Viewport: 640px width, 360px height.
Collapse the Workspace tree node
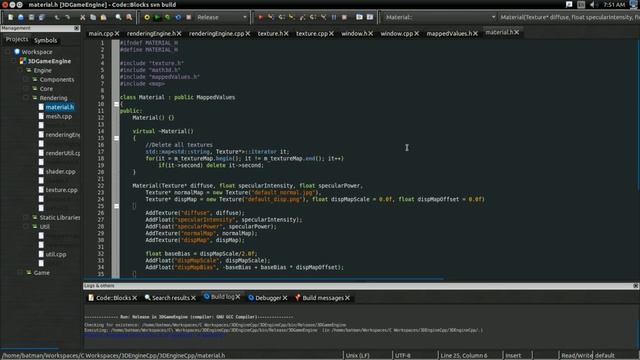(x=8, y=52)
